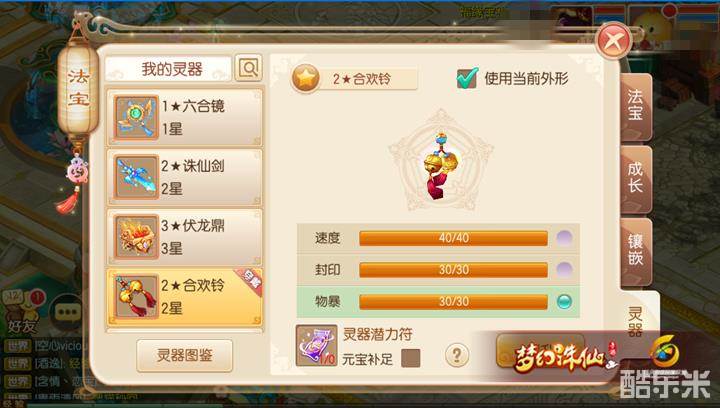This screenshot has height=408, width=720.
Task: Enable the 元宝补足 checkbox
Action: tap(411, 358)
